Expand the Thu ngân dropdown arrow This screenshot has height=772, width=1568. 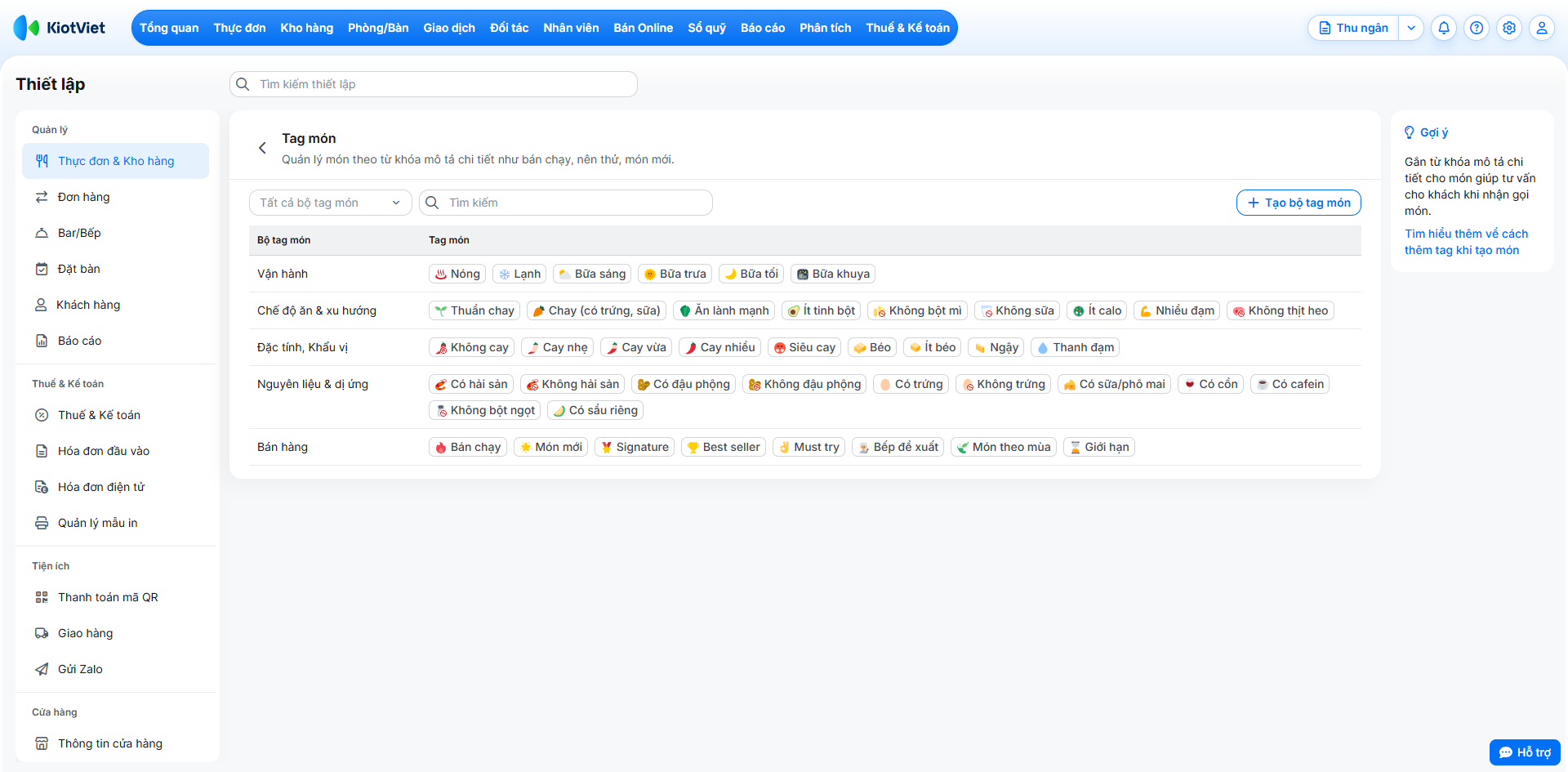(x=1411, y=28)
